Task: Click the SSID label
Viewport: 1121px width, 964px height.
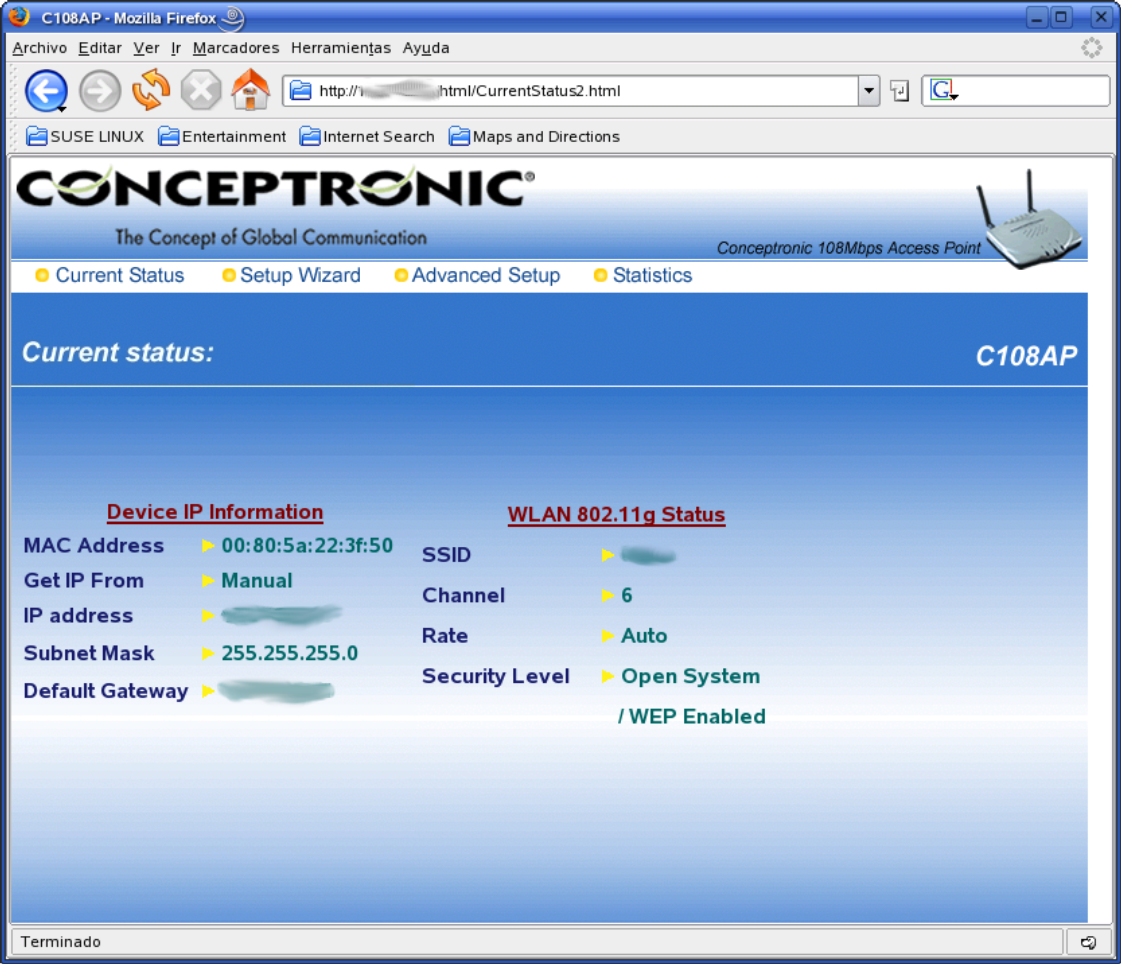Action: click(446, 555)
